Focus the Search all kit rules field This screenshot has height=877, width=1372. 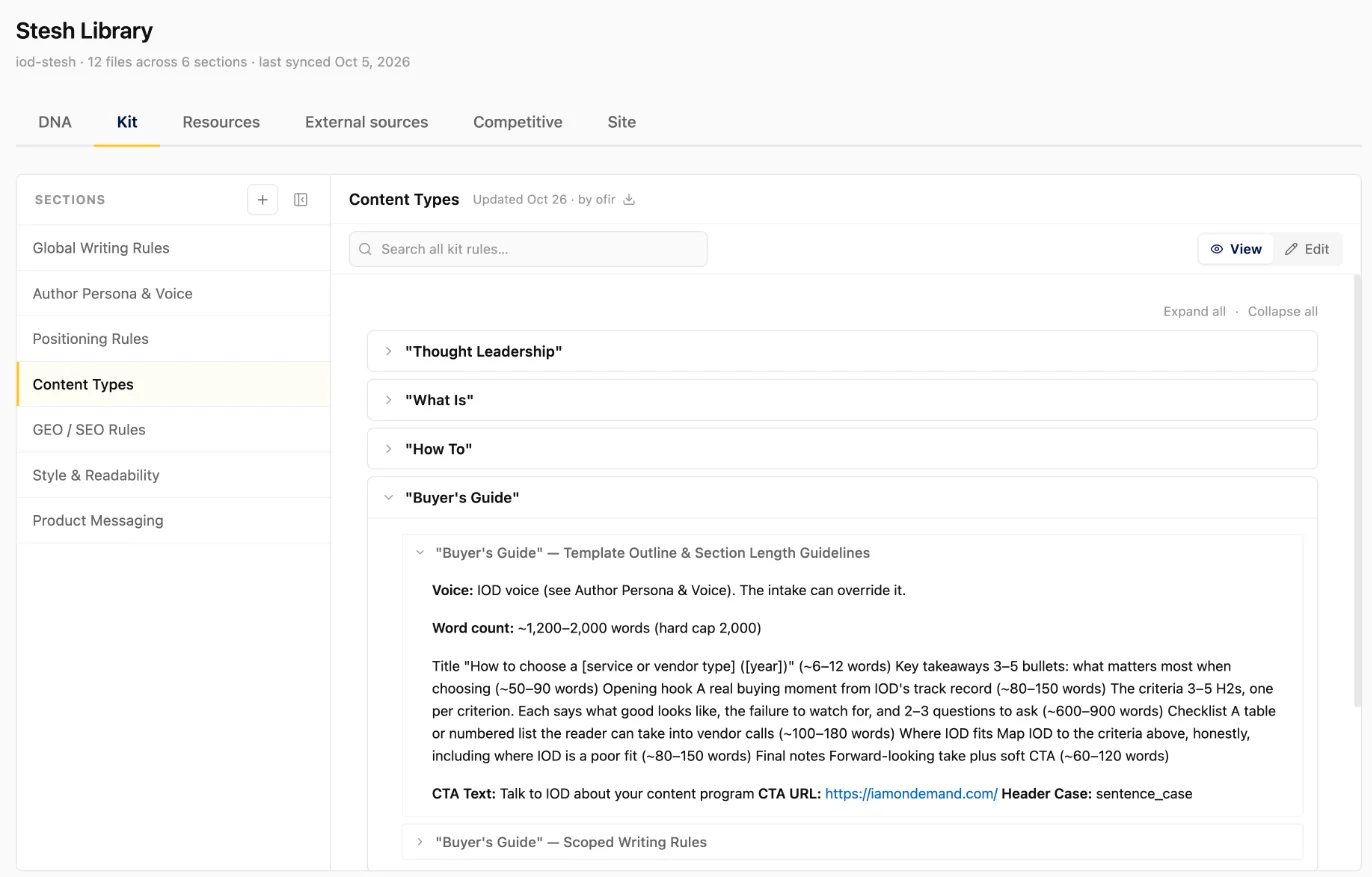(x=528, y=249)
